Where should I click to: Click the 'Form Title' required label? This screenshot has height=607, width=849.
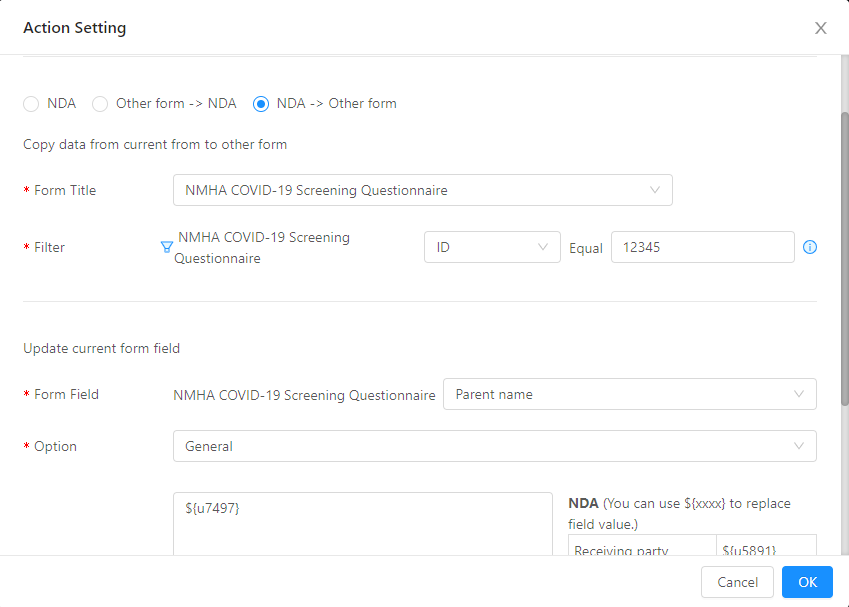click(x=60, y=190)
